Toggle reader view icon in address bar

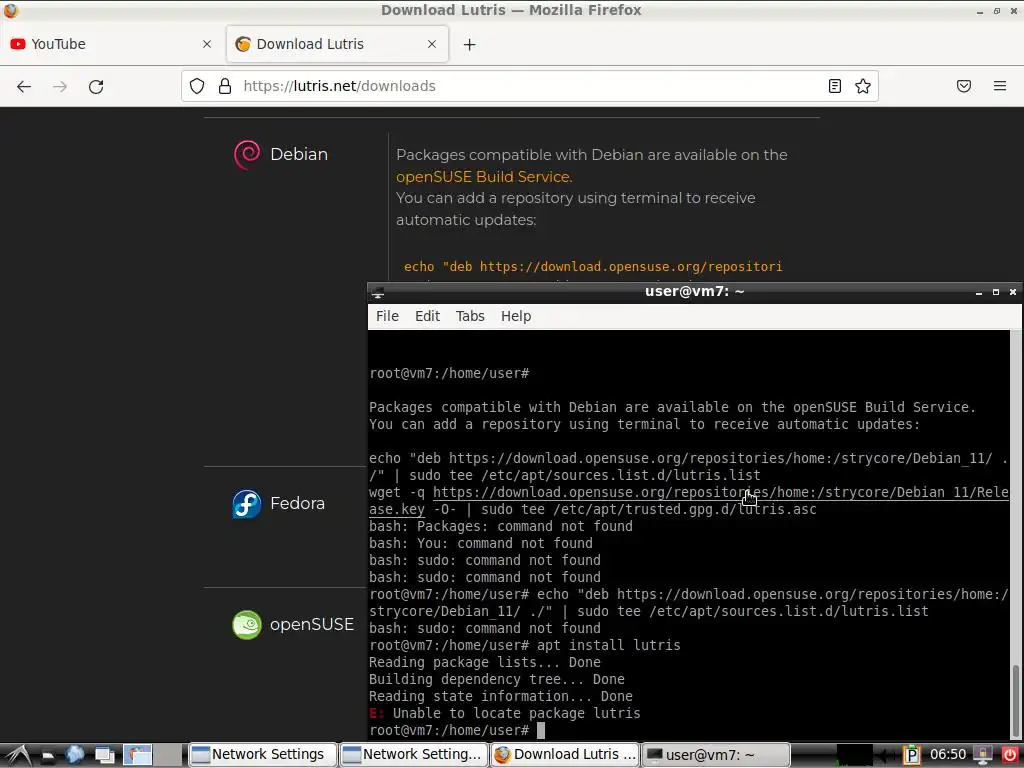tap(835, 86)
